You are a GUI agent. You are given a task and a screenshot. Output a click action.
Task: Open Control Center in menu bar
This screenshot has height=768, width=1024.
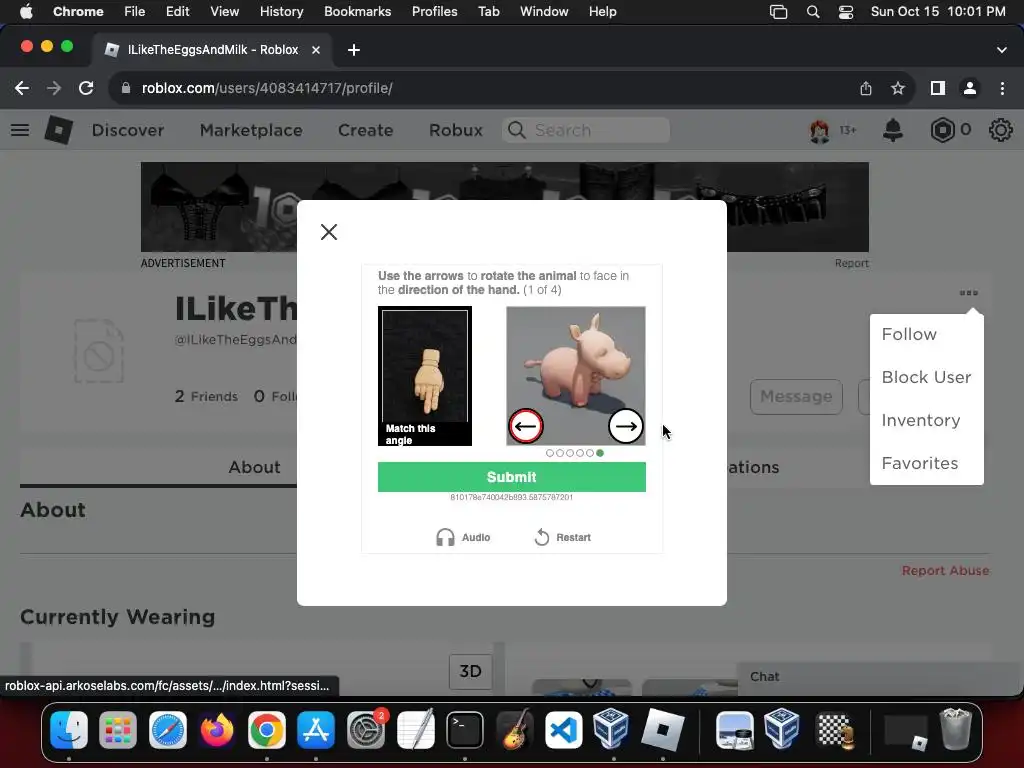(x=846, y=11)
